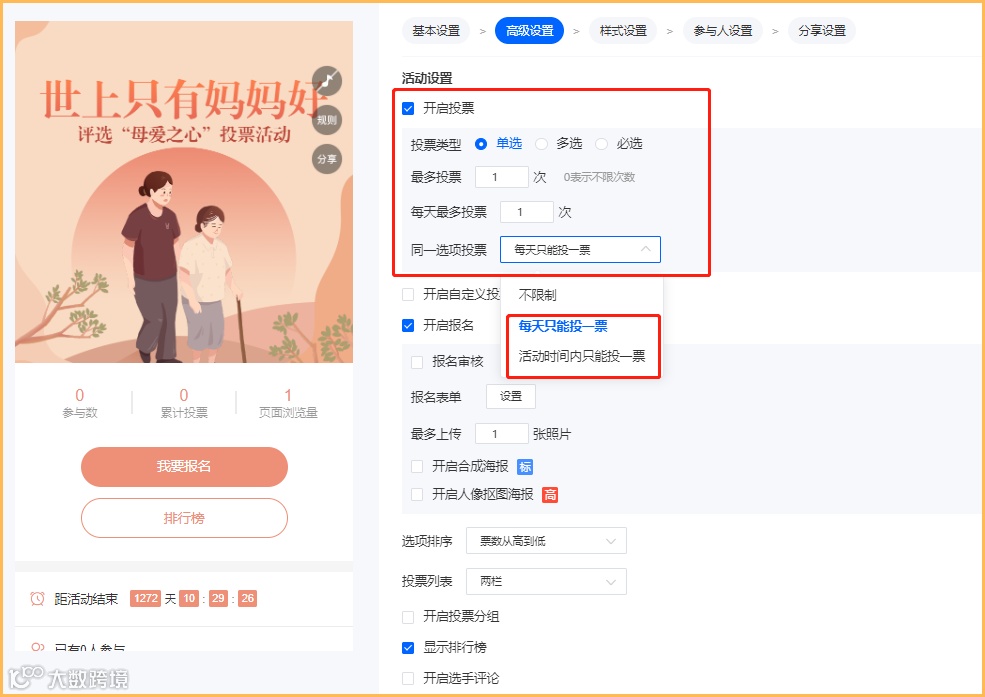This screenshot has width=985, height=697.
Task: Click the 页面浏览量 counter in preview
Action: [288, 403]
